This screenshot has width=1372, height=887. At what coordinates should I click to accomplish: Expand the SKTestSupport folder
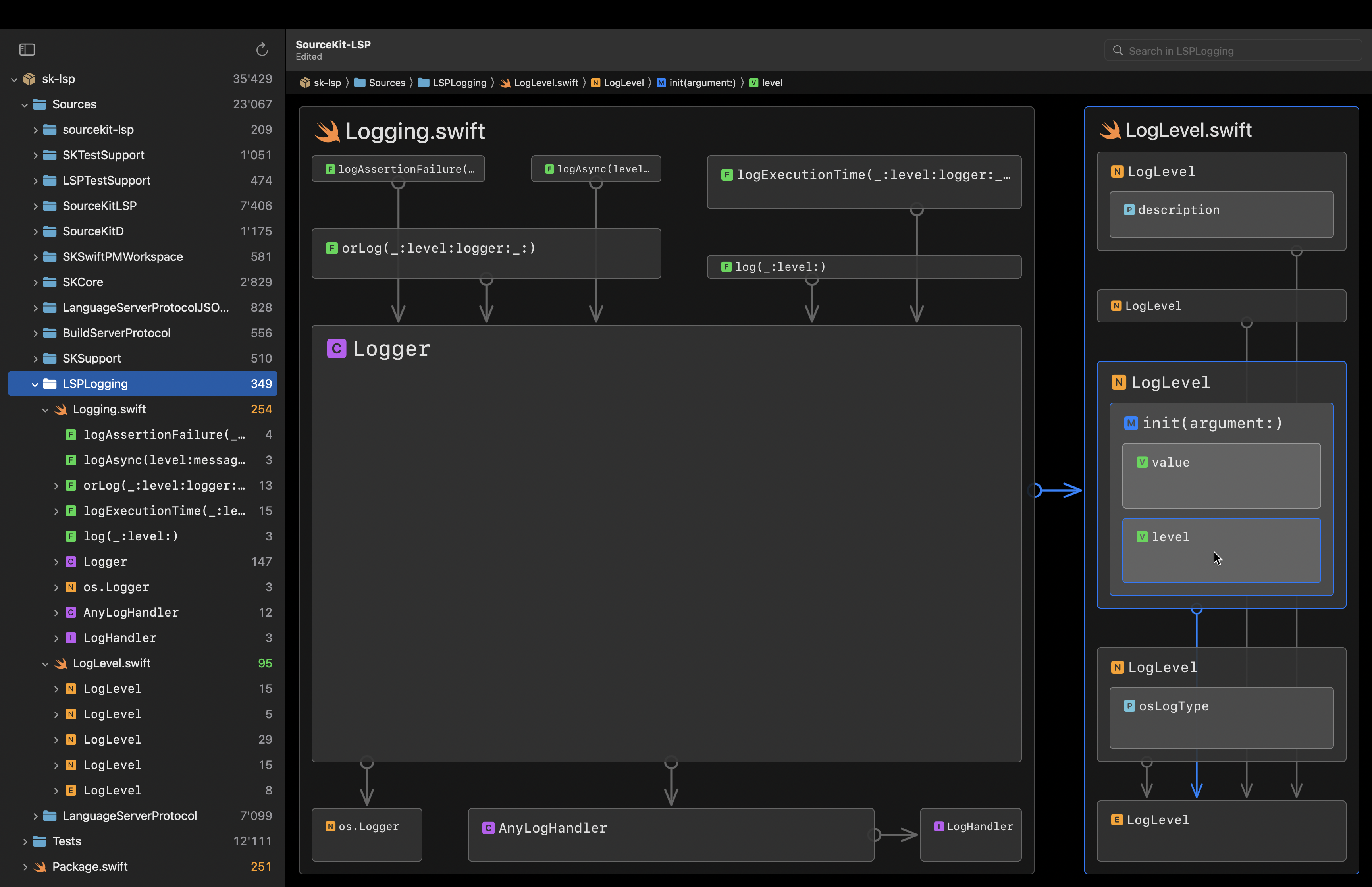(x=35, y=156)
